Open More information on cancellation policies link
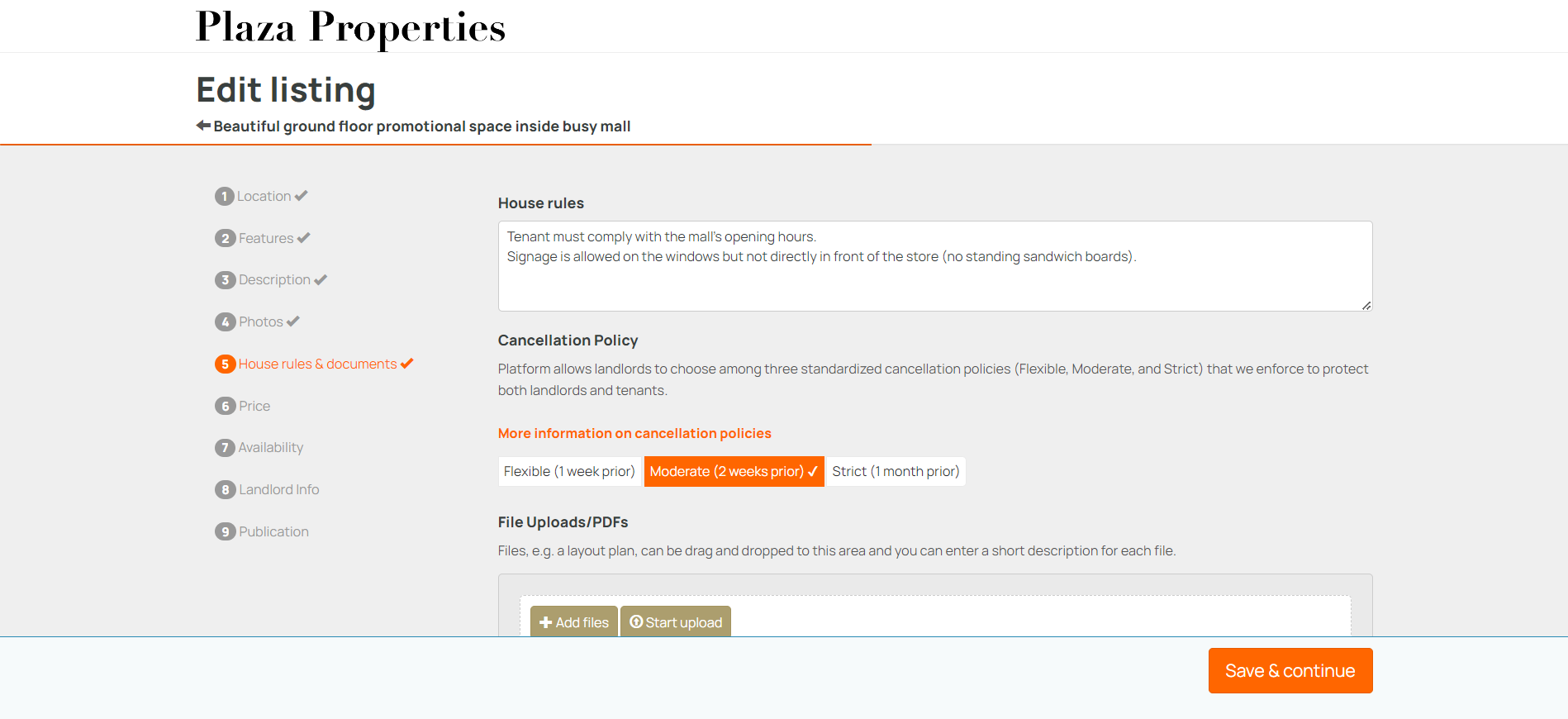 click(634, 433)
